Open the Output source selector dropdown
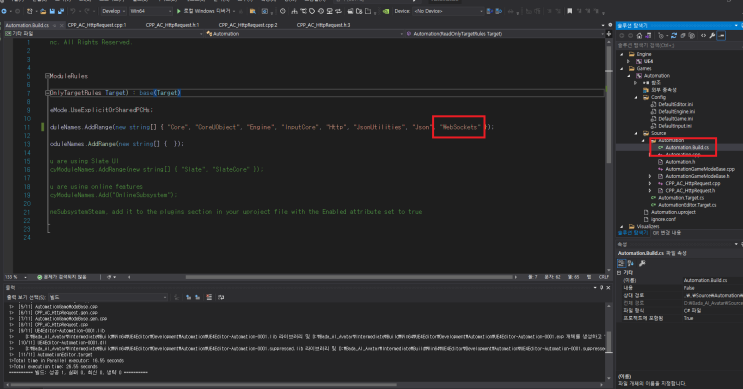Screen dimensions: 743x389 tap(108, 297)
